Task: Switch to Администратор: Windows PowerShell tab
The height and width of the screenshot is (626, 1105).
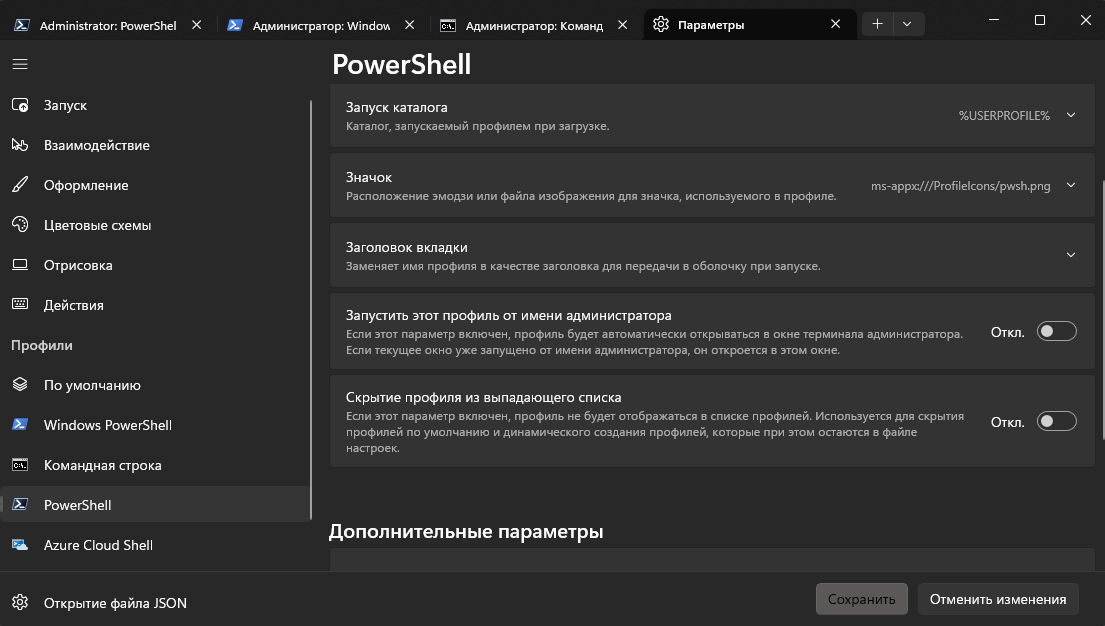Action: coord(321,25)
